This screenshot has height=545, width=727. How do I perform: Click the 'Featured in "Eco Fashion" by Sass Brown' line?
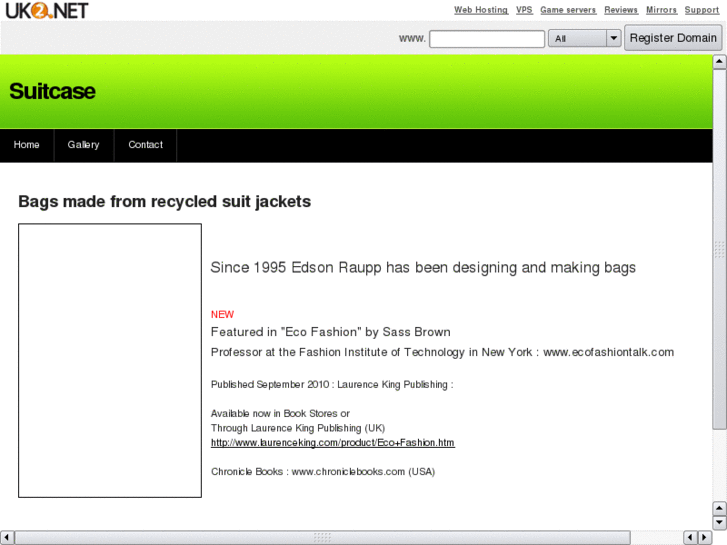pos(331,332)
